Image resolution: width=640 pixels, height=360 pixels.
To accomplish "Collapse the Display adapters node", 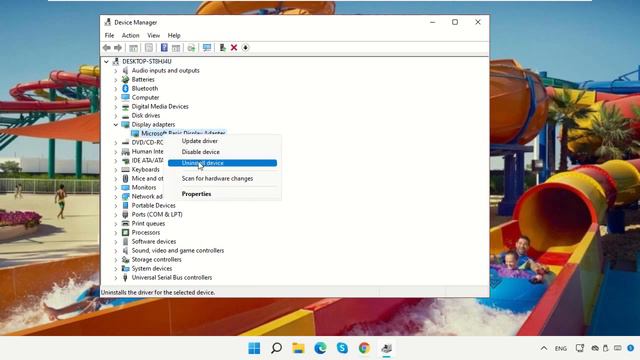I will point(116,124).
